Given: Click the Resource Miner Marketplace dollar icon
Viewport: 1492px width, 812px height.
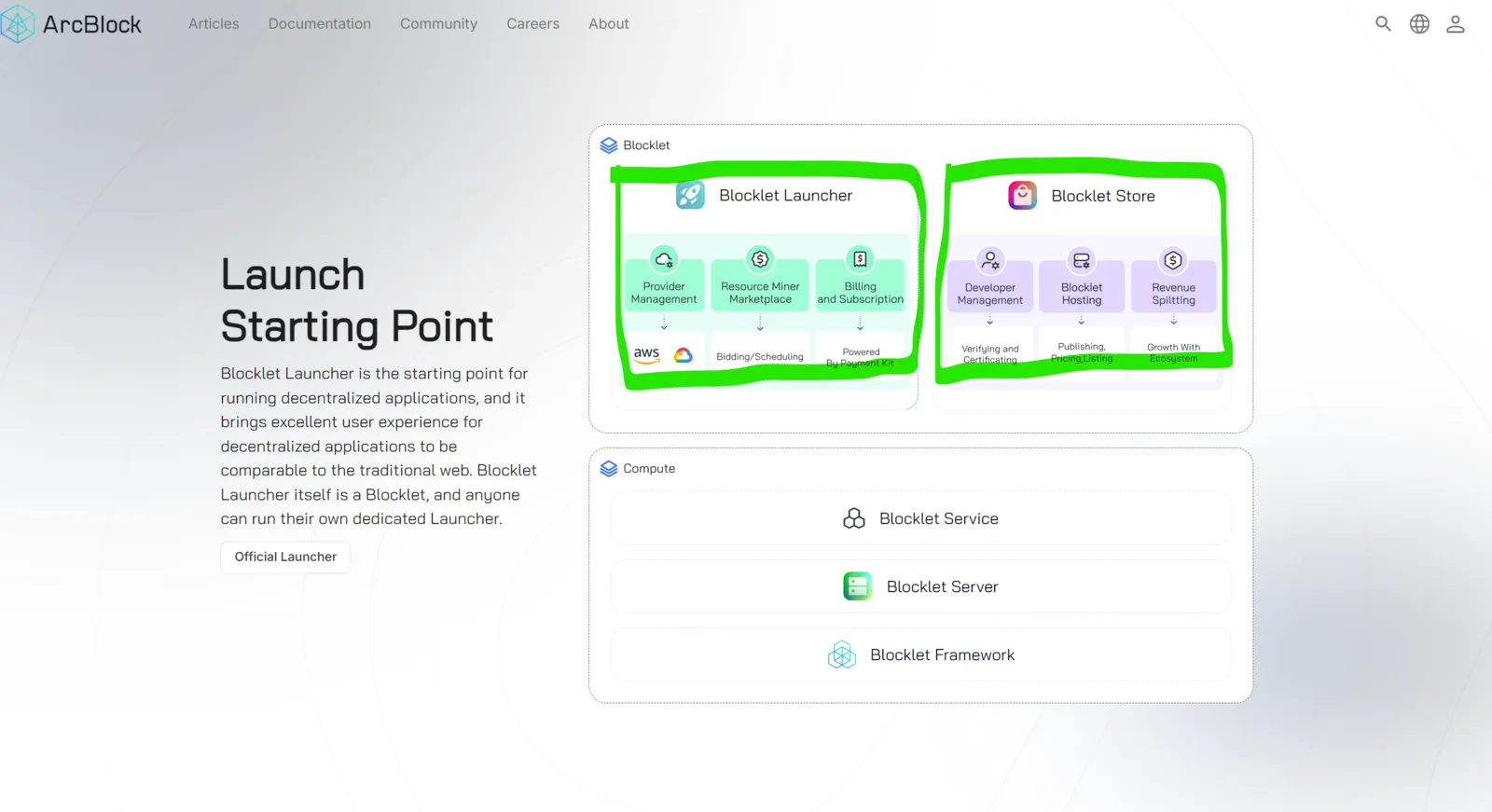Looking at the screenshot, I should click(760, 259).
